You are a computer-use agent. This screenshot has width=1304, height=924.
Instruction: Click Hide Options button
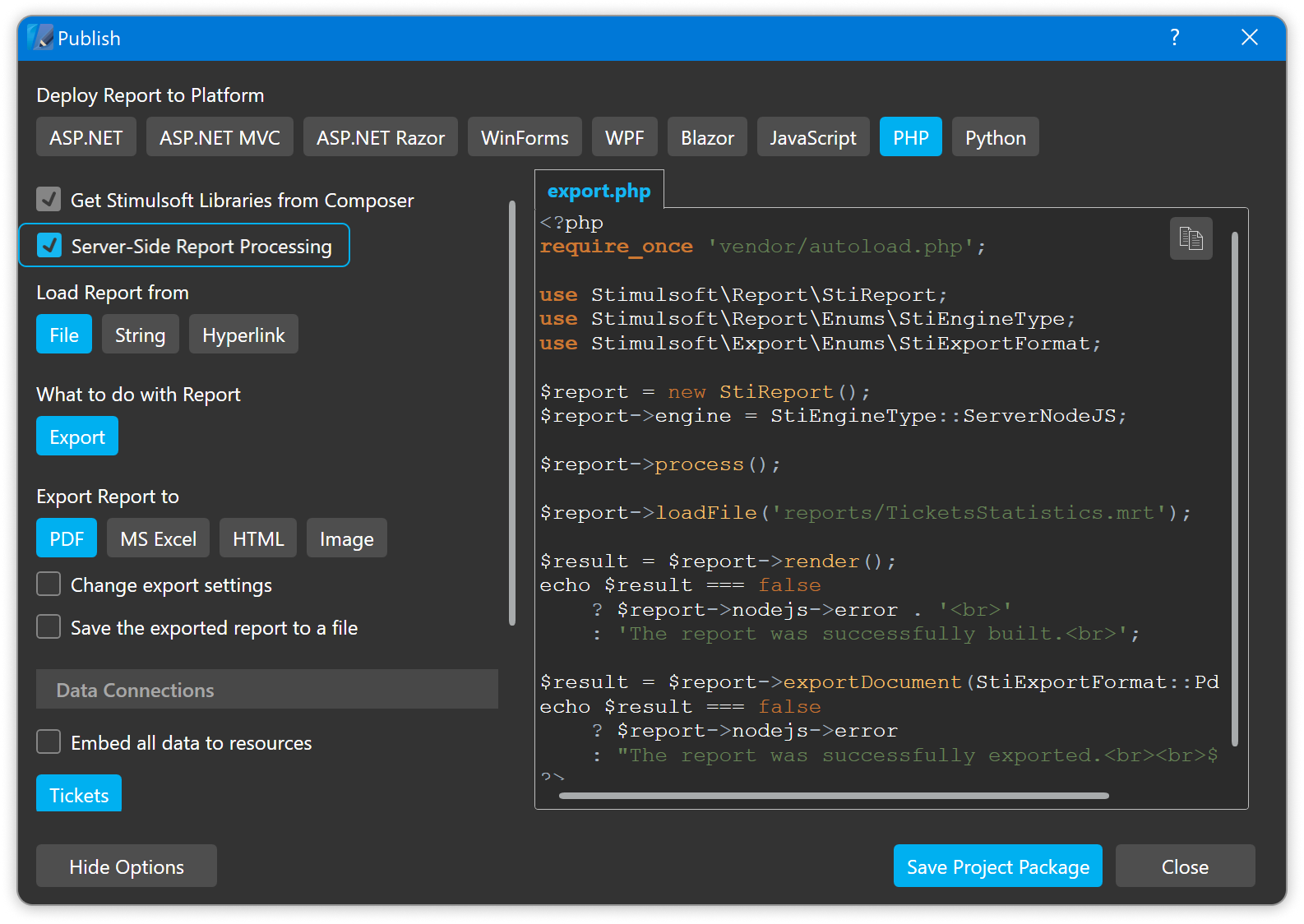coord(127,866)
